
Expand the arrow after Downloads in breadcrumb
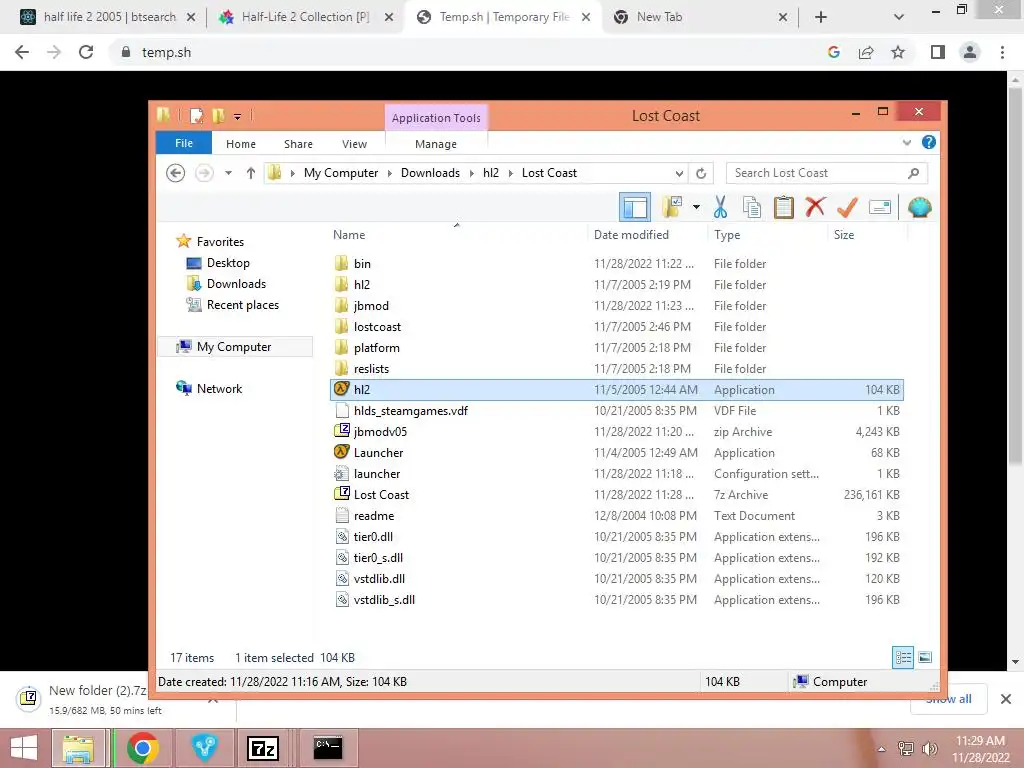472,173
